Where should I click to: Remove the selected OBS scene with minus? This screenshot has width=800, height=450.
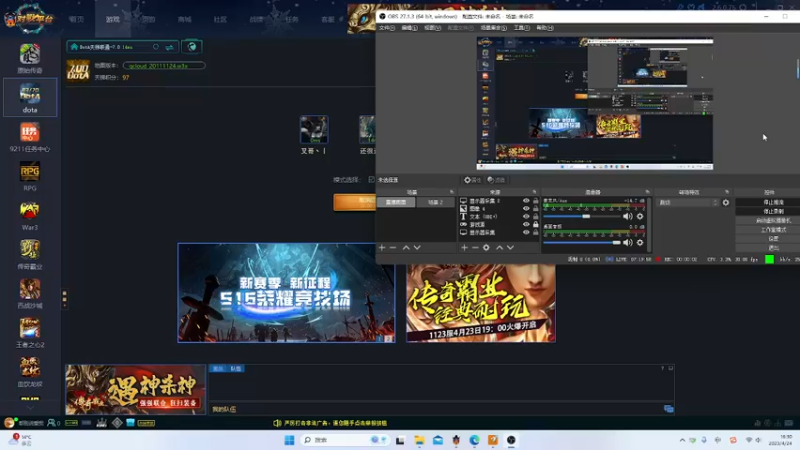pyautogui.click(x=393, y=247)
